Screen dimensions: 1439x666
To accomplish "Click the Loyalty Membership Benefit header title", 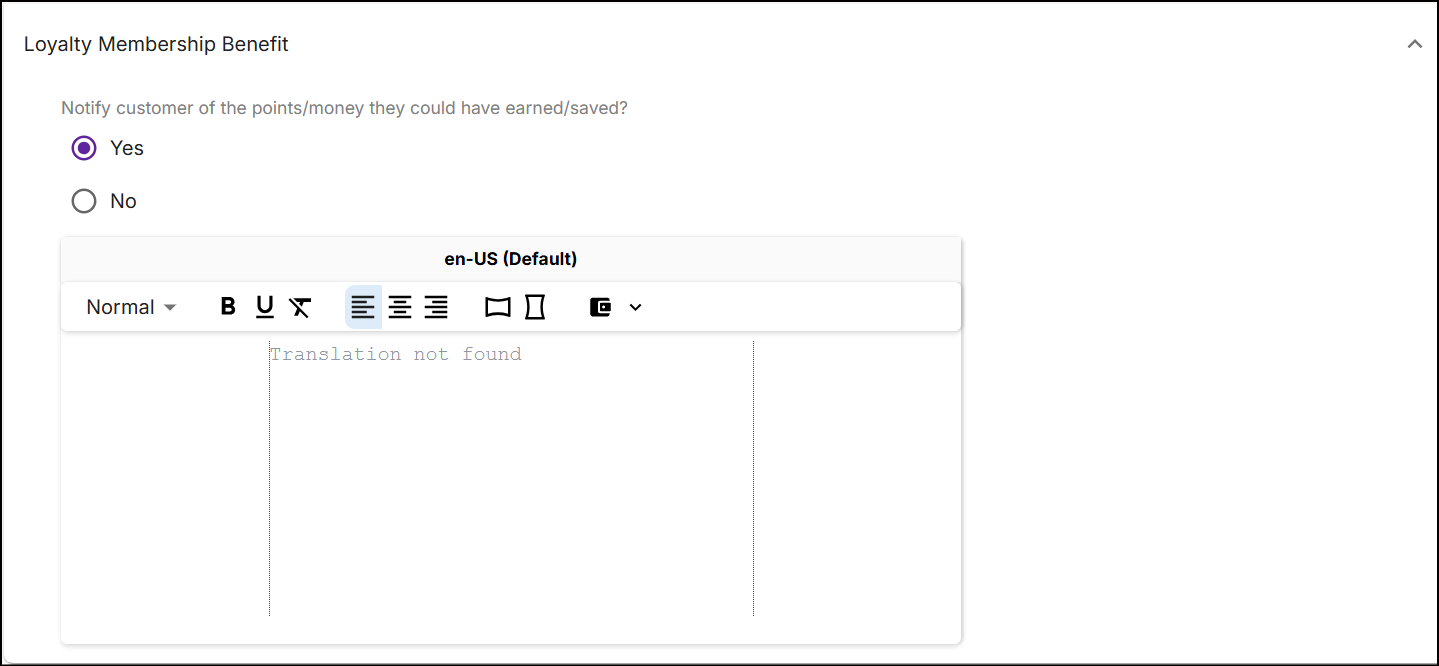I will coord(156,44).
